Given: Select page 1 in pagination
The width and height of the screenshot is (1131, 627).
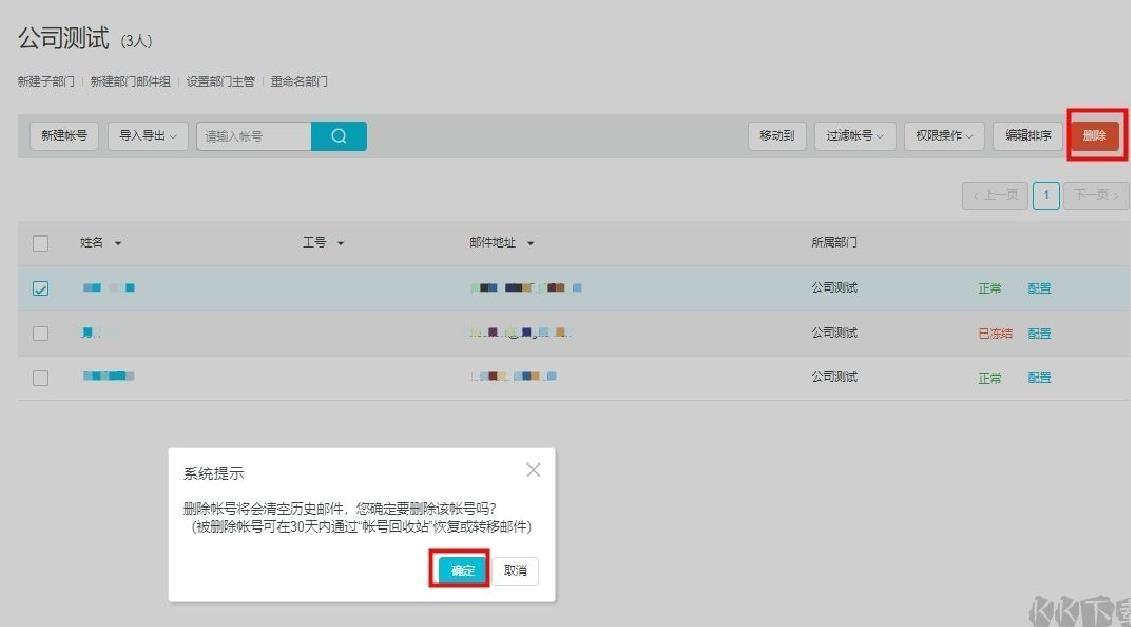Looking at the screenshot, I should pyautogui.click(x=1046, y=196).
